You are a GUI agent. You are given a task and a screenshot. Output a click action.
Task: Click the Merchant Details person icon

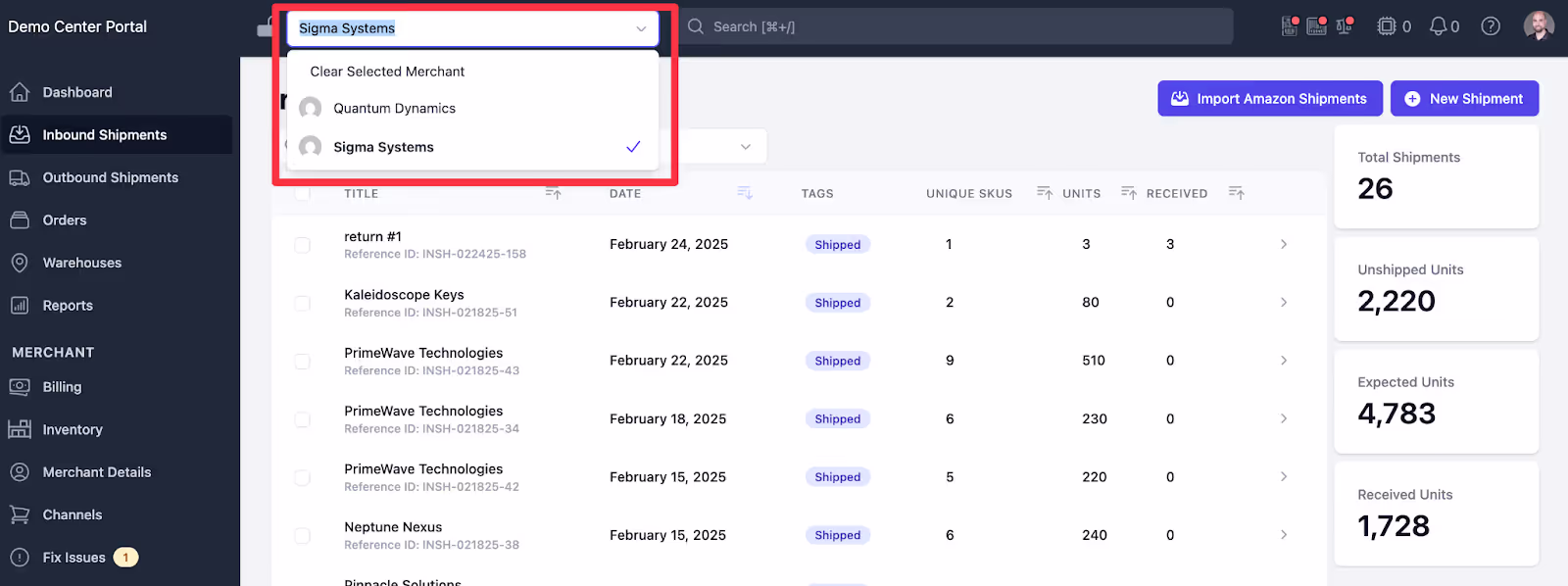(x=20, y=472)
